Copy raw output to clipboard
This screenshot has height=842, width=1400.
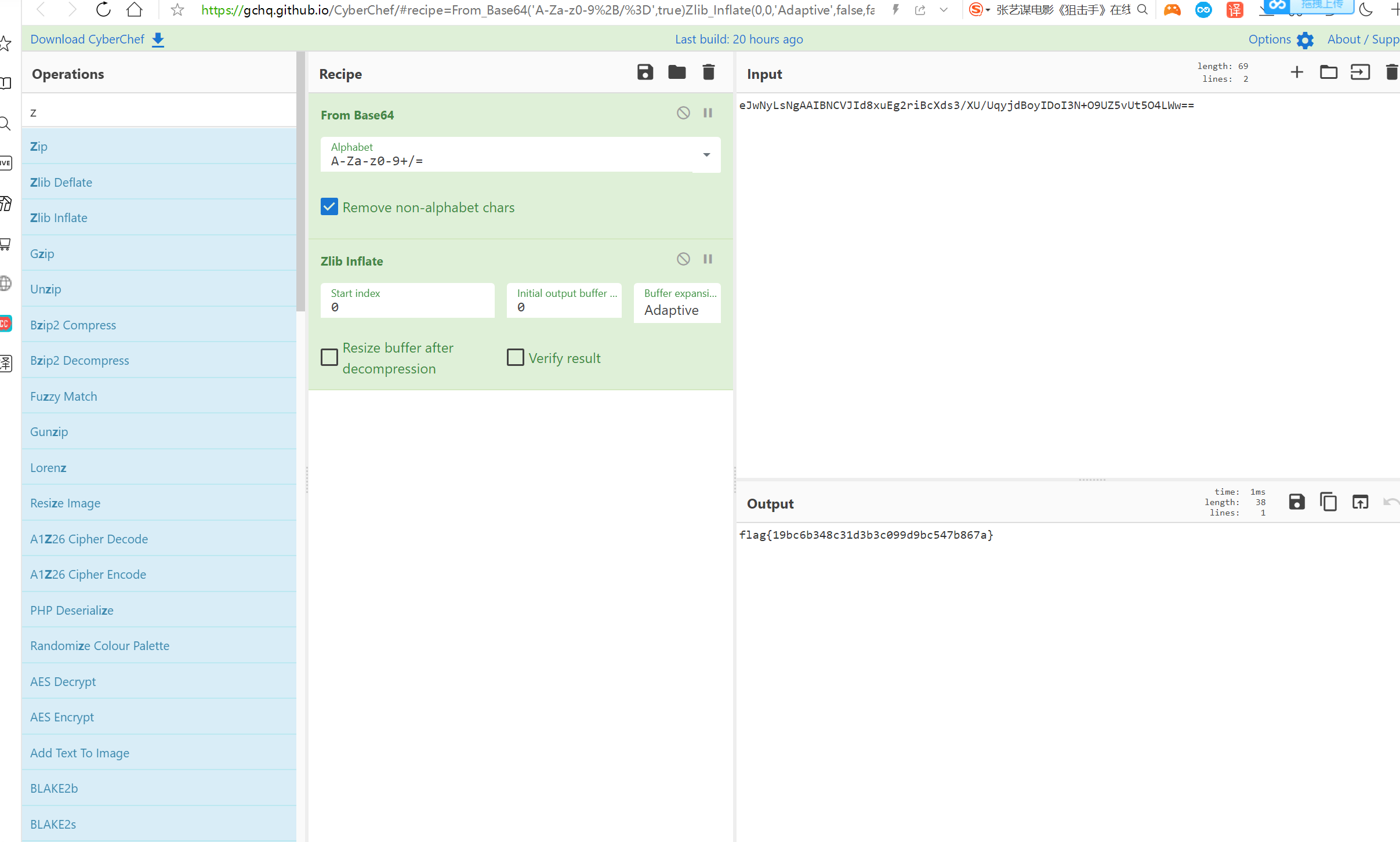(x=1328, y=502)
